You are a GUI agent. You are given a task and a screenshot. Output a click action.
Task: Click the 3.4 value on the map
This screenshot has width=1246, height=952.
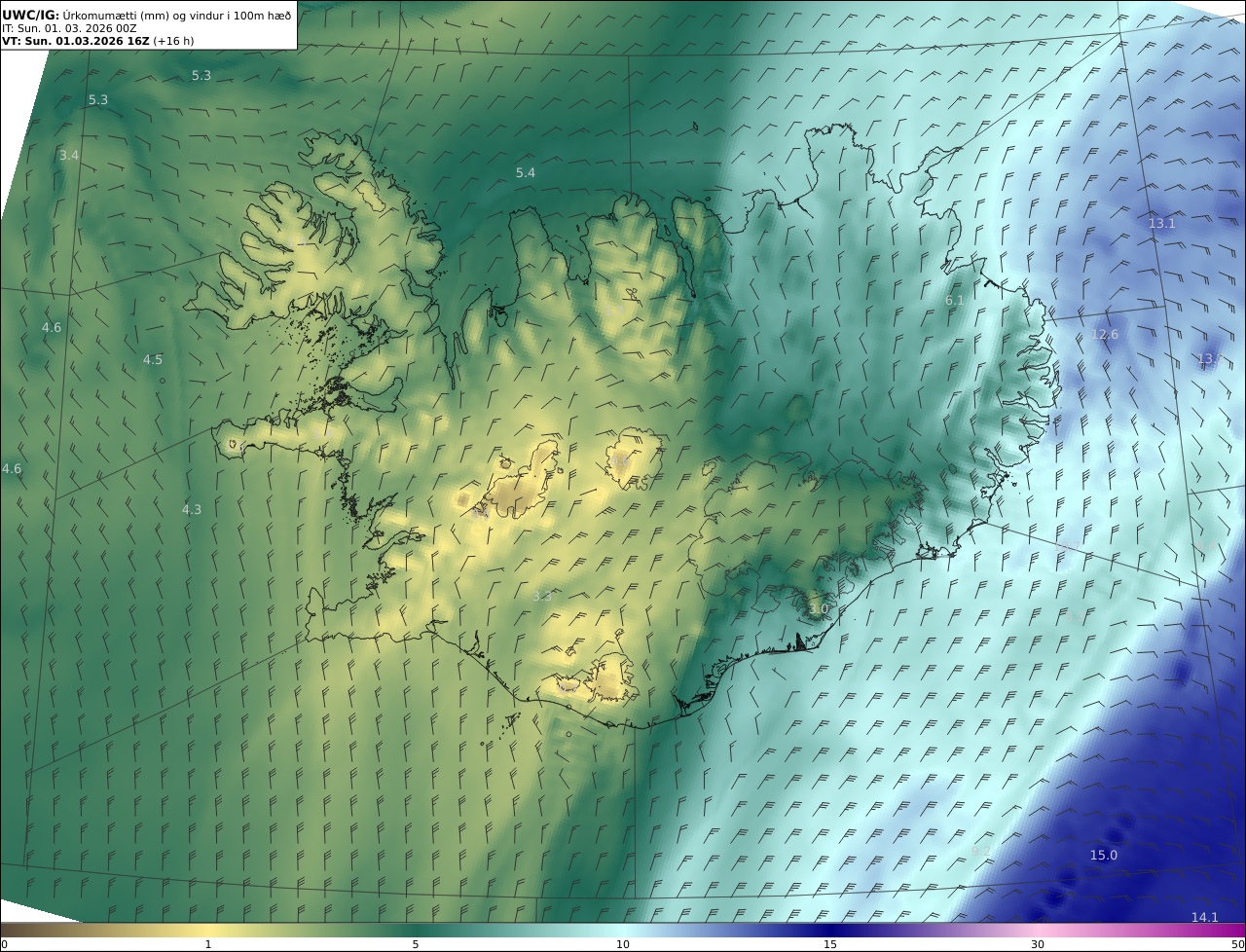tap(68, 155)
